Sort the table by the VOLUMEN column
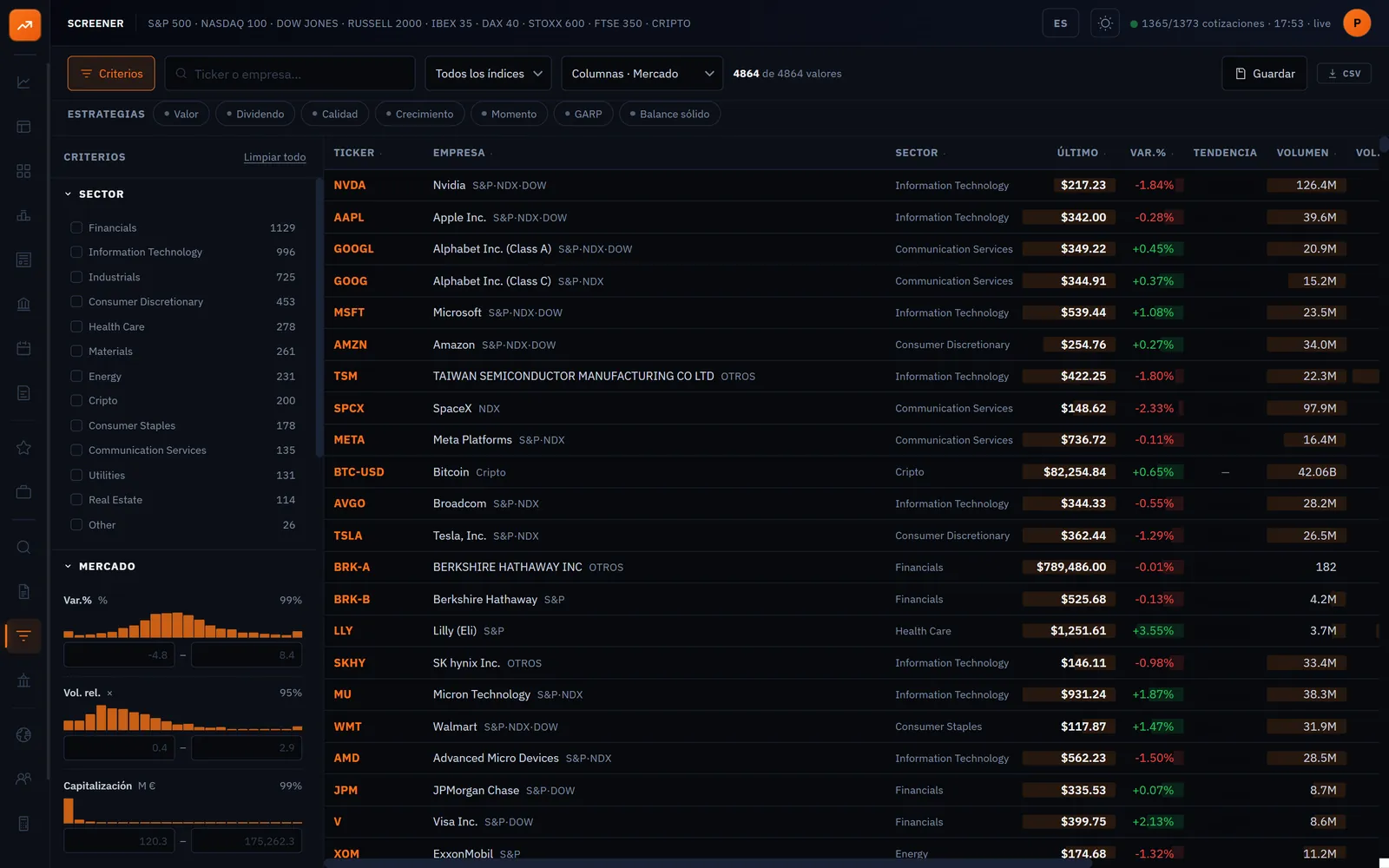Screen dimensions: 1389x868 point(1302,153)
